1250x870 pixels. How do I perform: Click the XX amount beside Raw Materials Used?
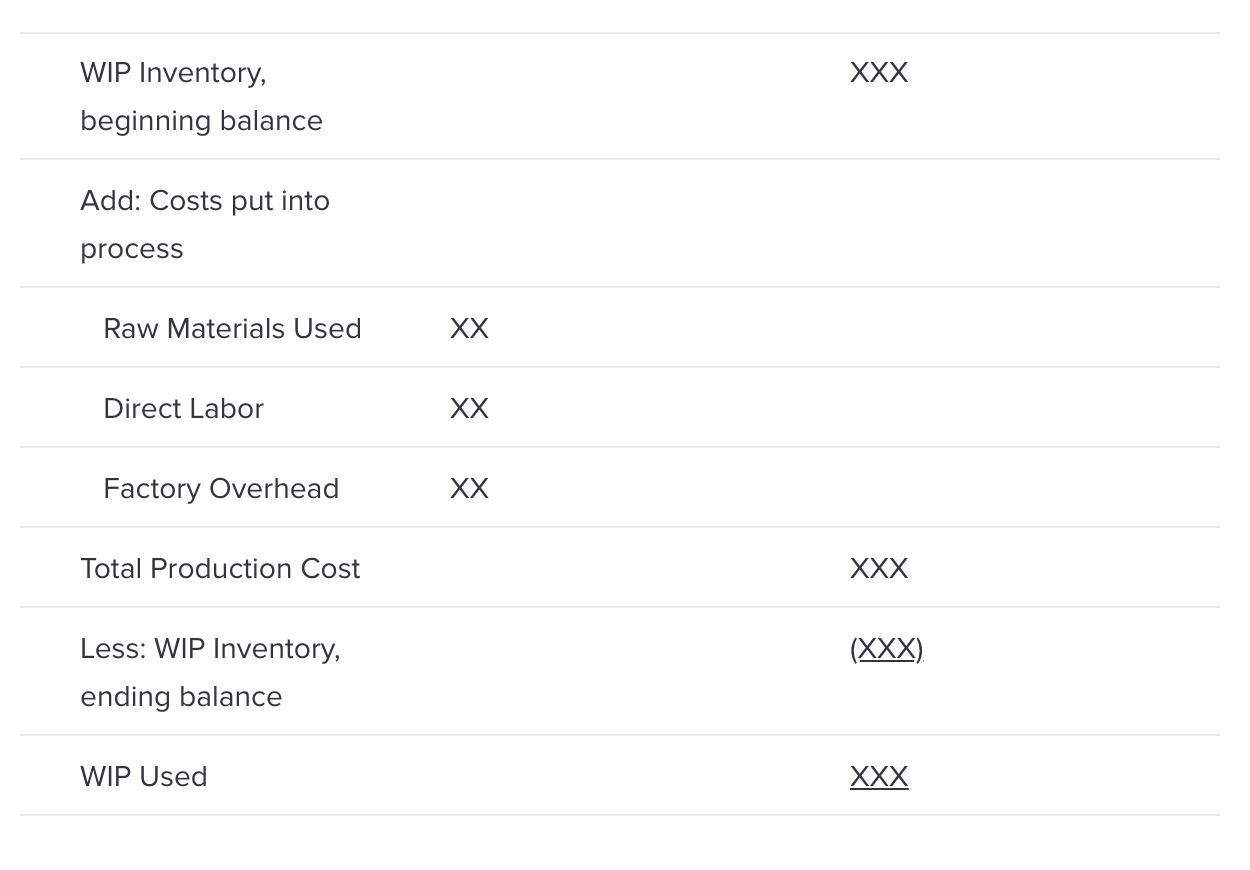pos(469,328)
